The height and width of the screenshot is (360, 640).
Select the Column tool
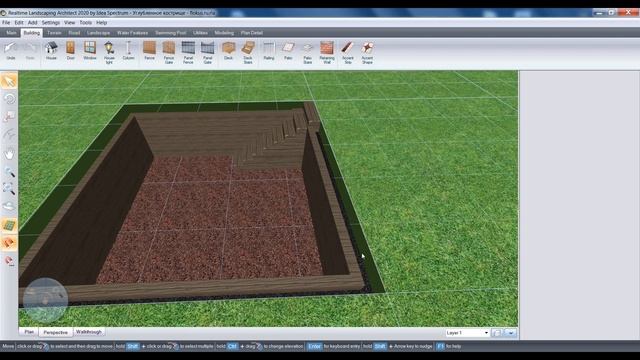coord(128,51)
